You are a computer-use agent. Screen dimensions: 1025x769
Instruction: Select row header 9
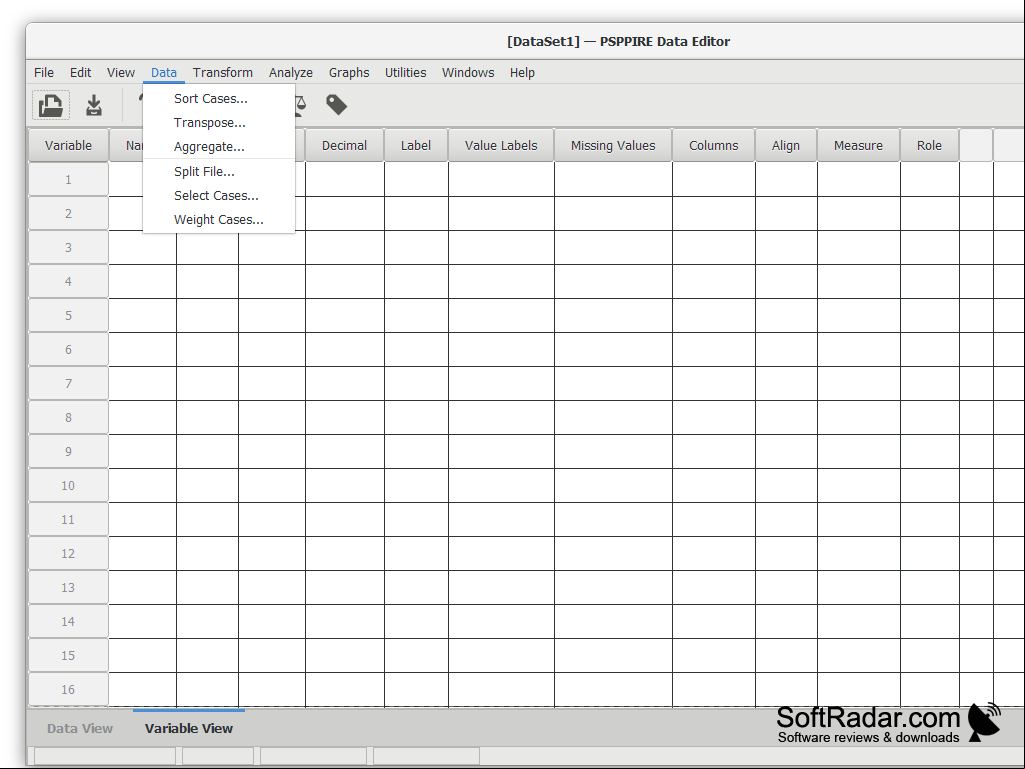(x=69, y=451)
